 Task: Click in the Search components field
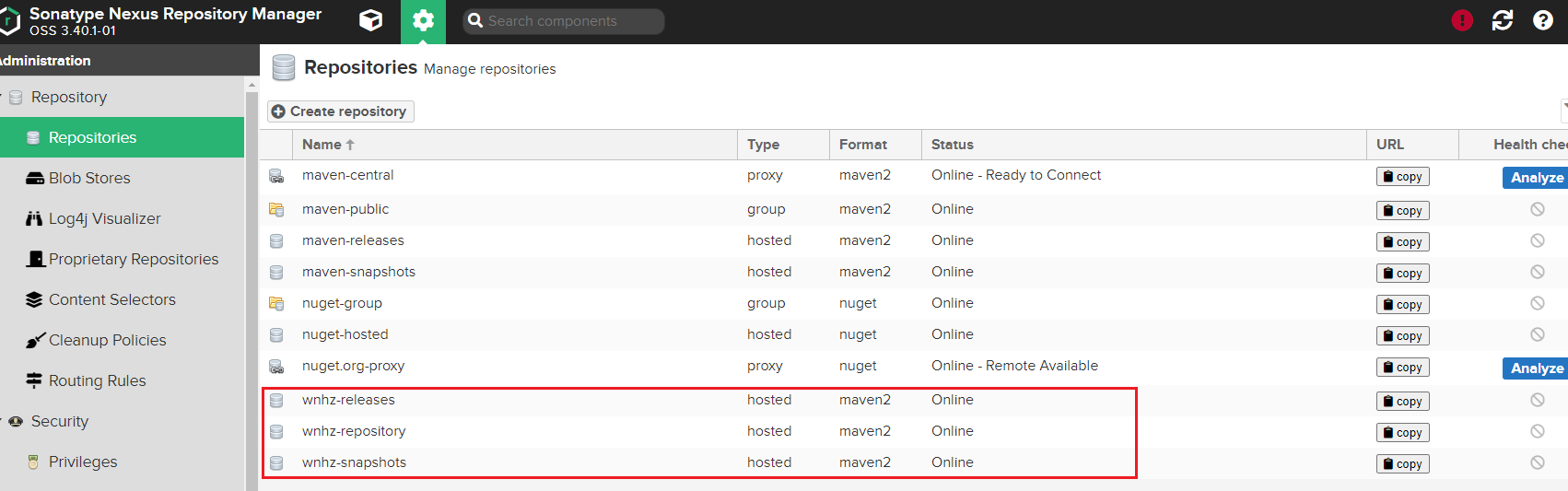pyautogui.click(x=564, y=21)
